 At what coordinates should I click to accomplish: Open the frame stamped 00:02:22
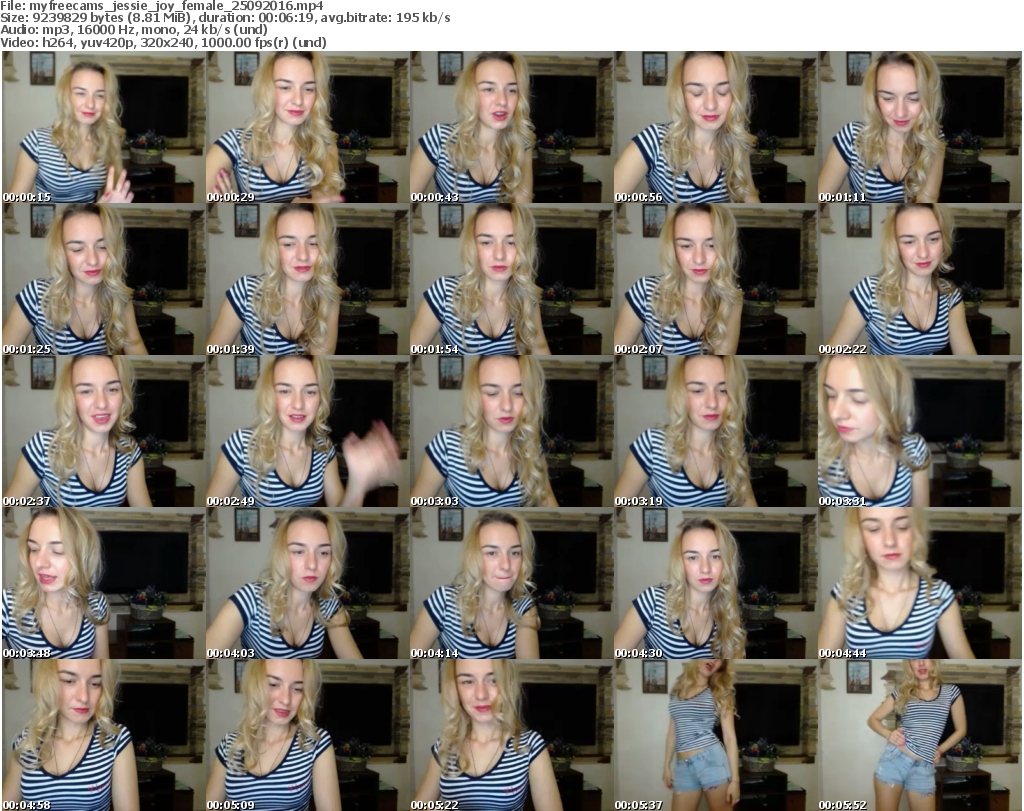[x=920, y=279]
